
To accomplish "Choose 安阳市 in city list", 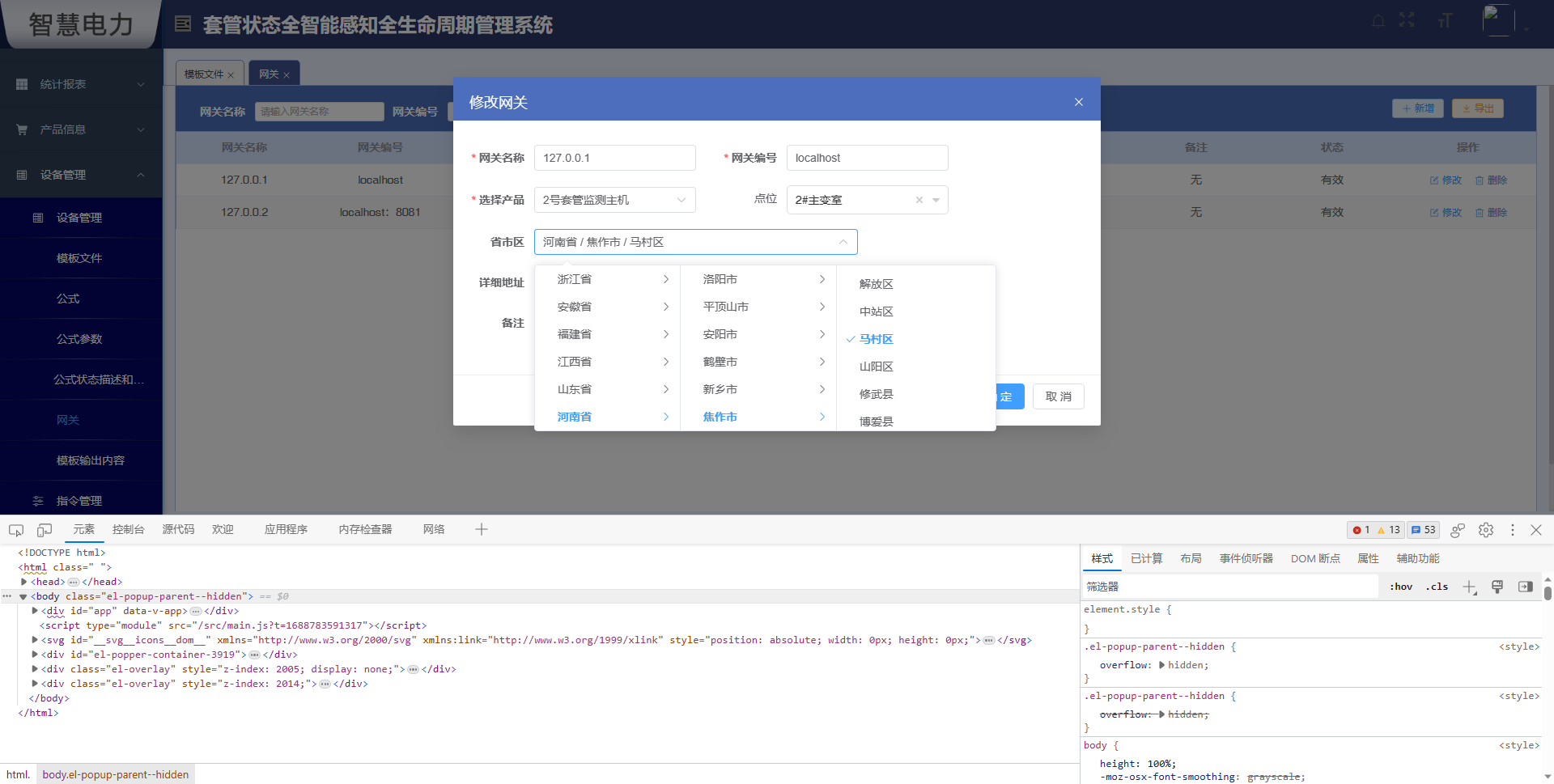I will 758,334.
